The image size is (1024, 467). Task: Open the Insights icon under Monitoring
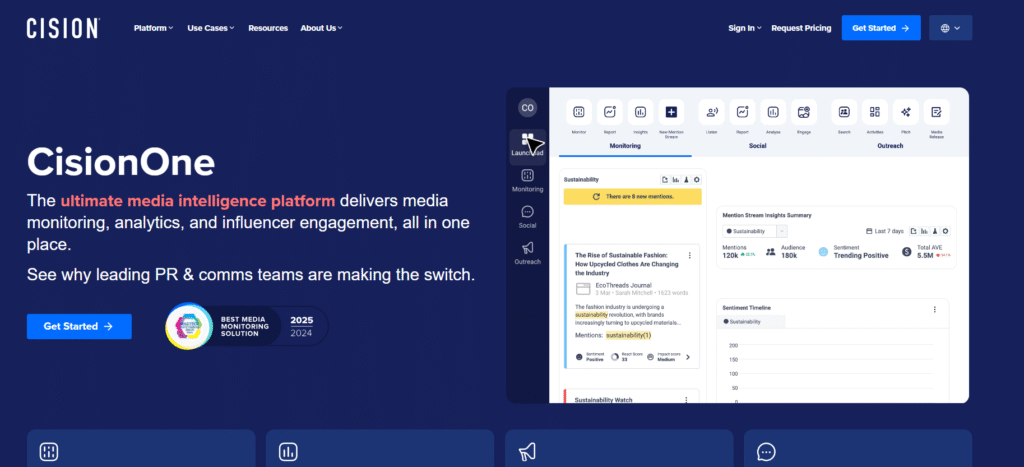click(x=640, y=113)
